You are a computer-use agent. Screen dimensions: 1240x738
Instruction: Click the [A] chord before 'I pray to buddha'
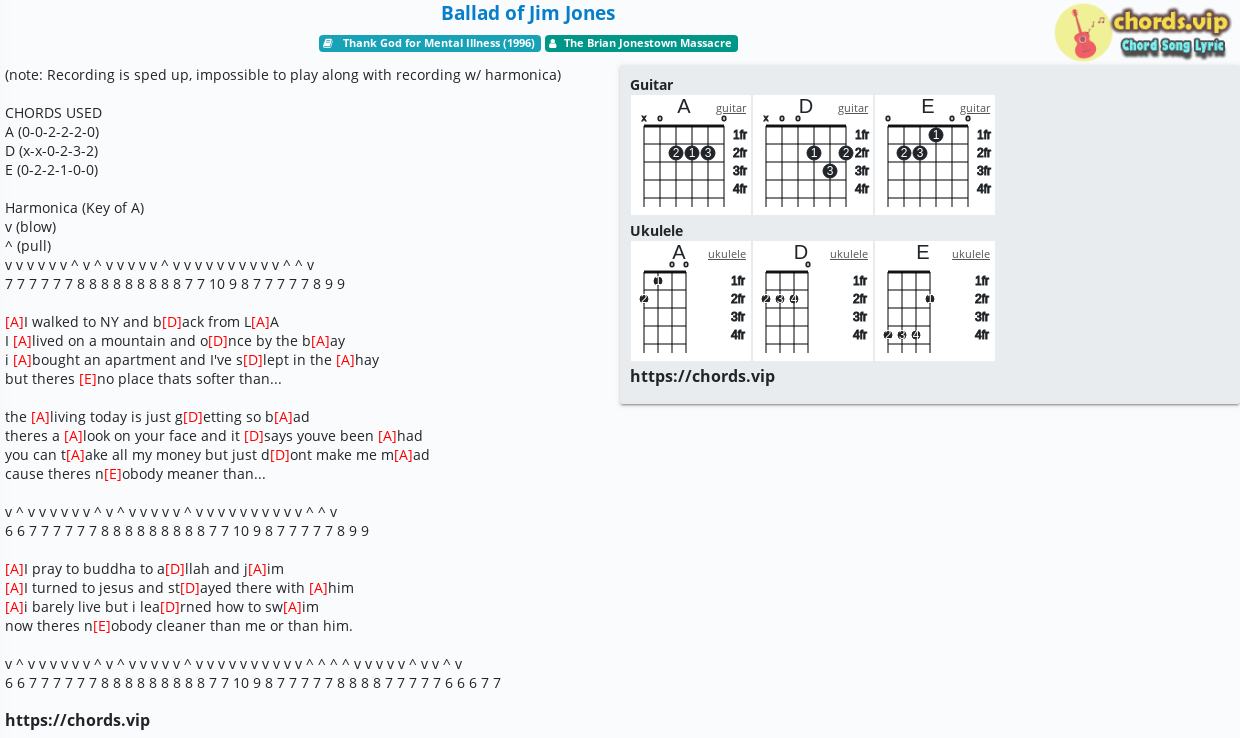click(14, 569)
